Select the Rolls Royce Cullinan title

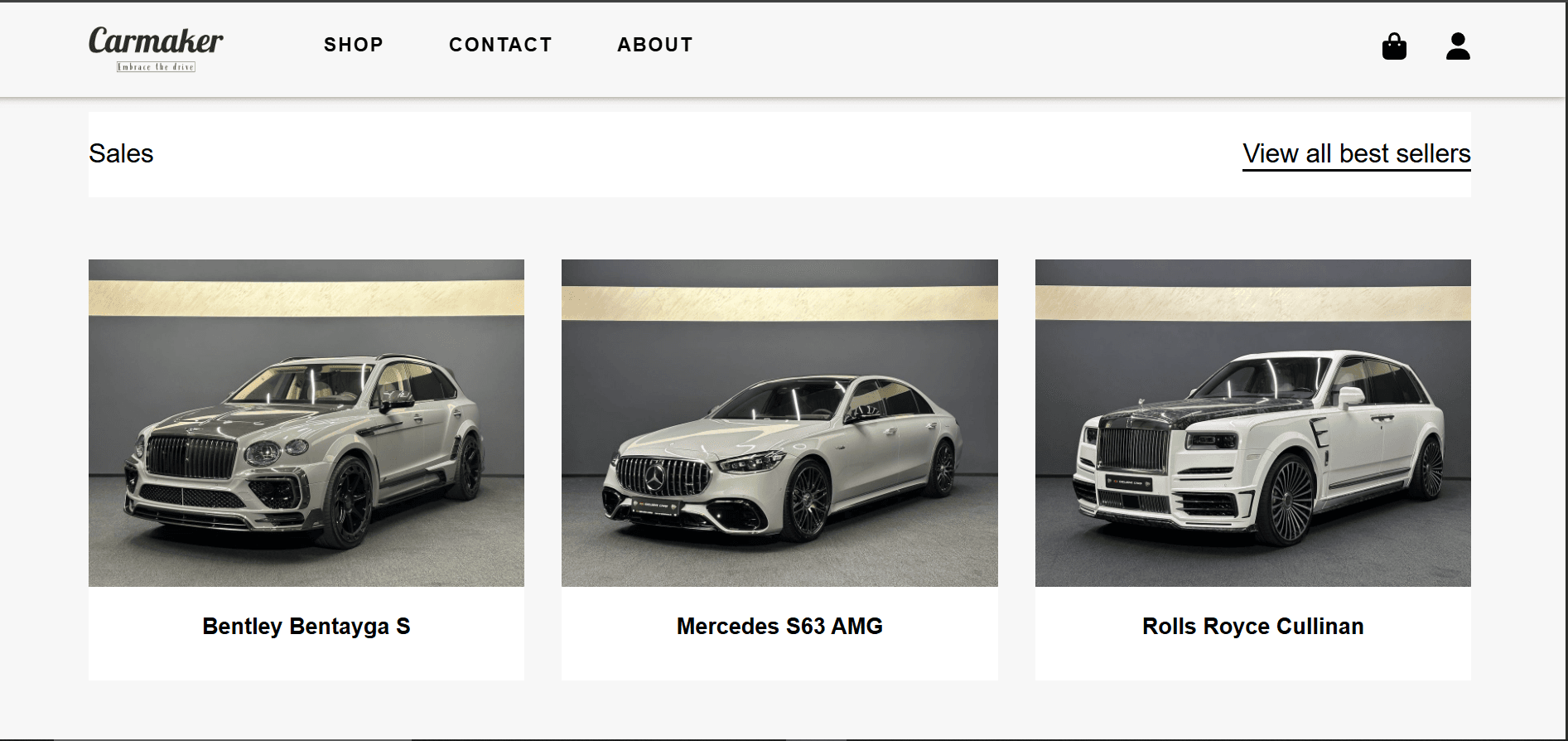click(1253, 627)
